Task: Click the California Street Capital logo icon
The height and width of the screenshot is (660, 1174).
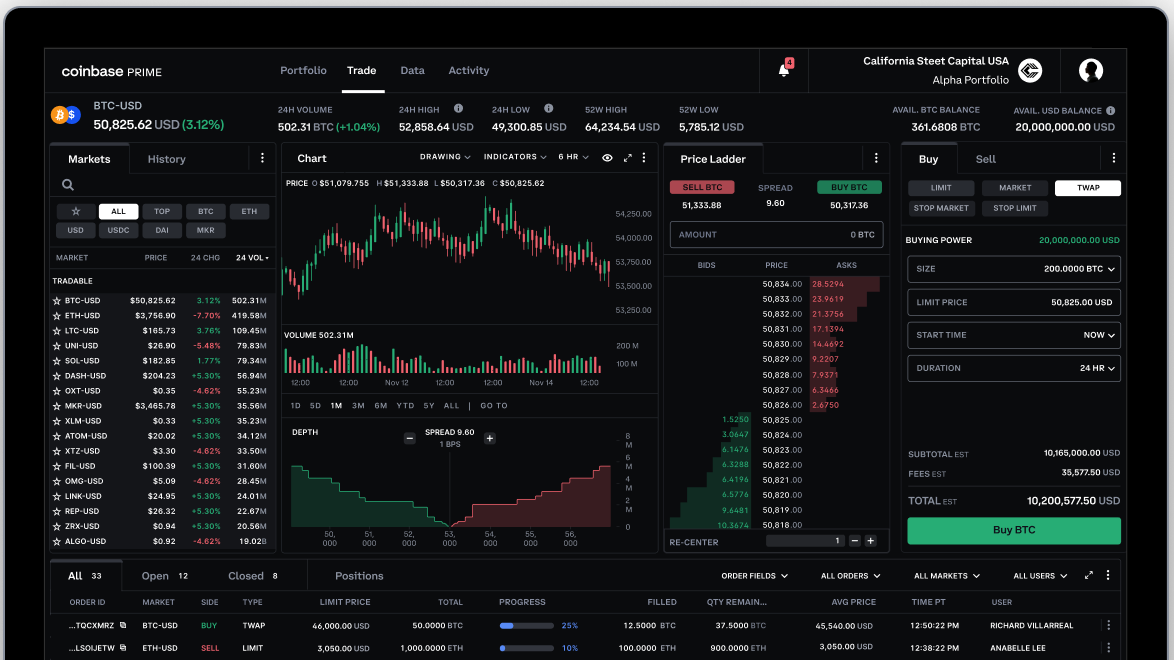Action: pos(1030,70)
